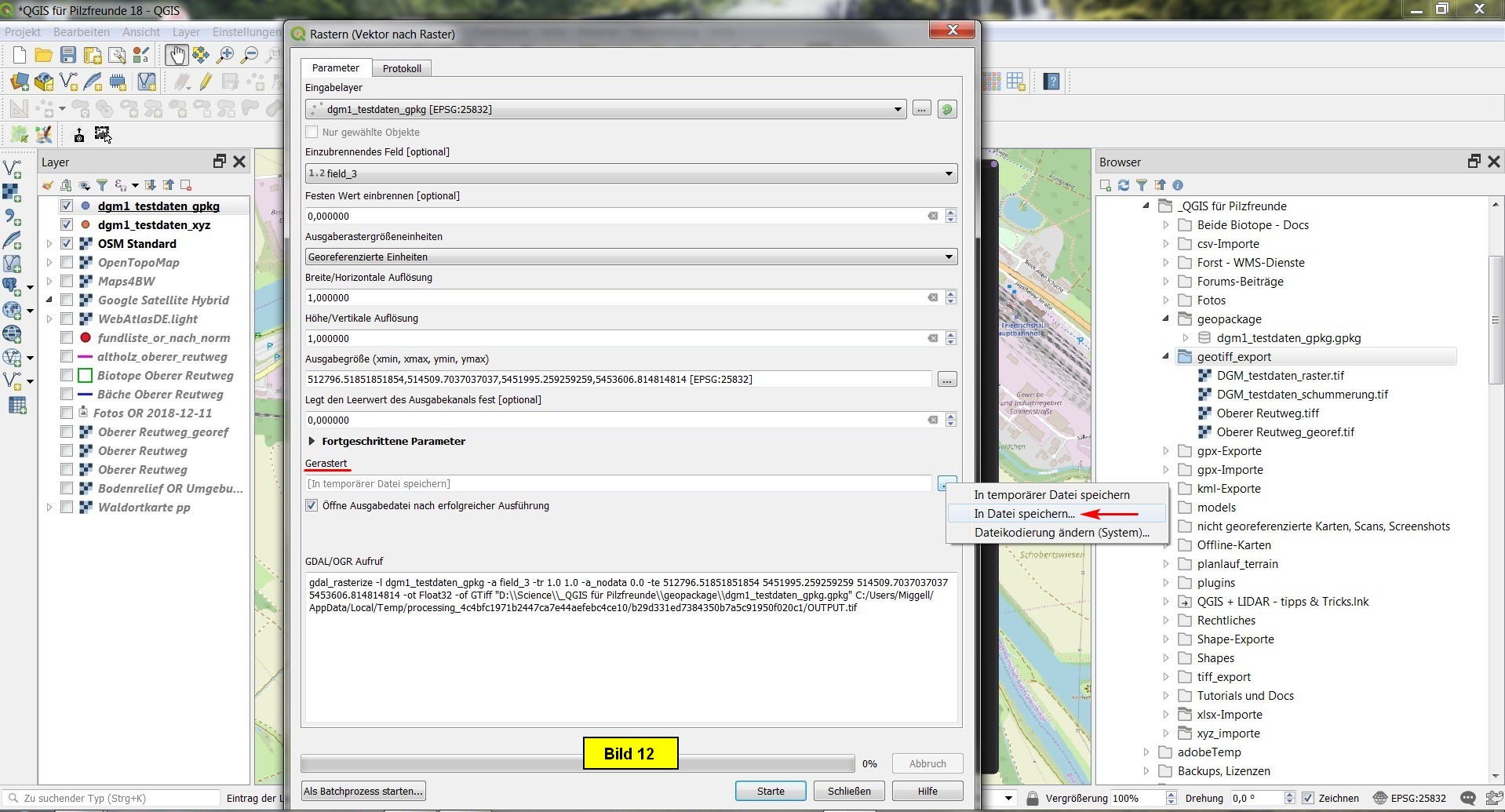The height and width of the screenshot is (812, 1505).
Task: Click the iterate over layer green icon
Action: pos(947,110)
